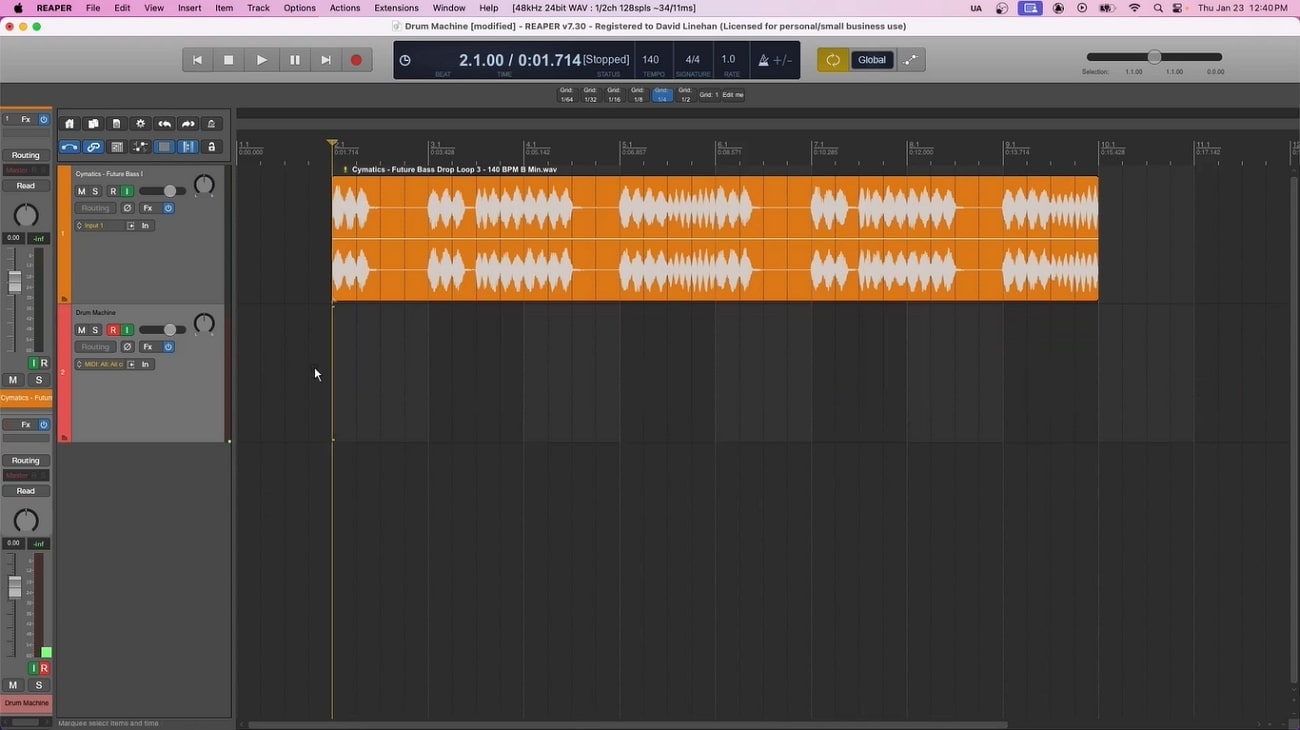Open the Item menu
The height and width of the screenshot is (730, 1300).
pos(224,8)
